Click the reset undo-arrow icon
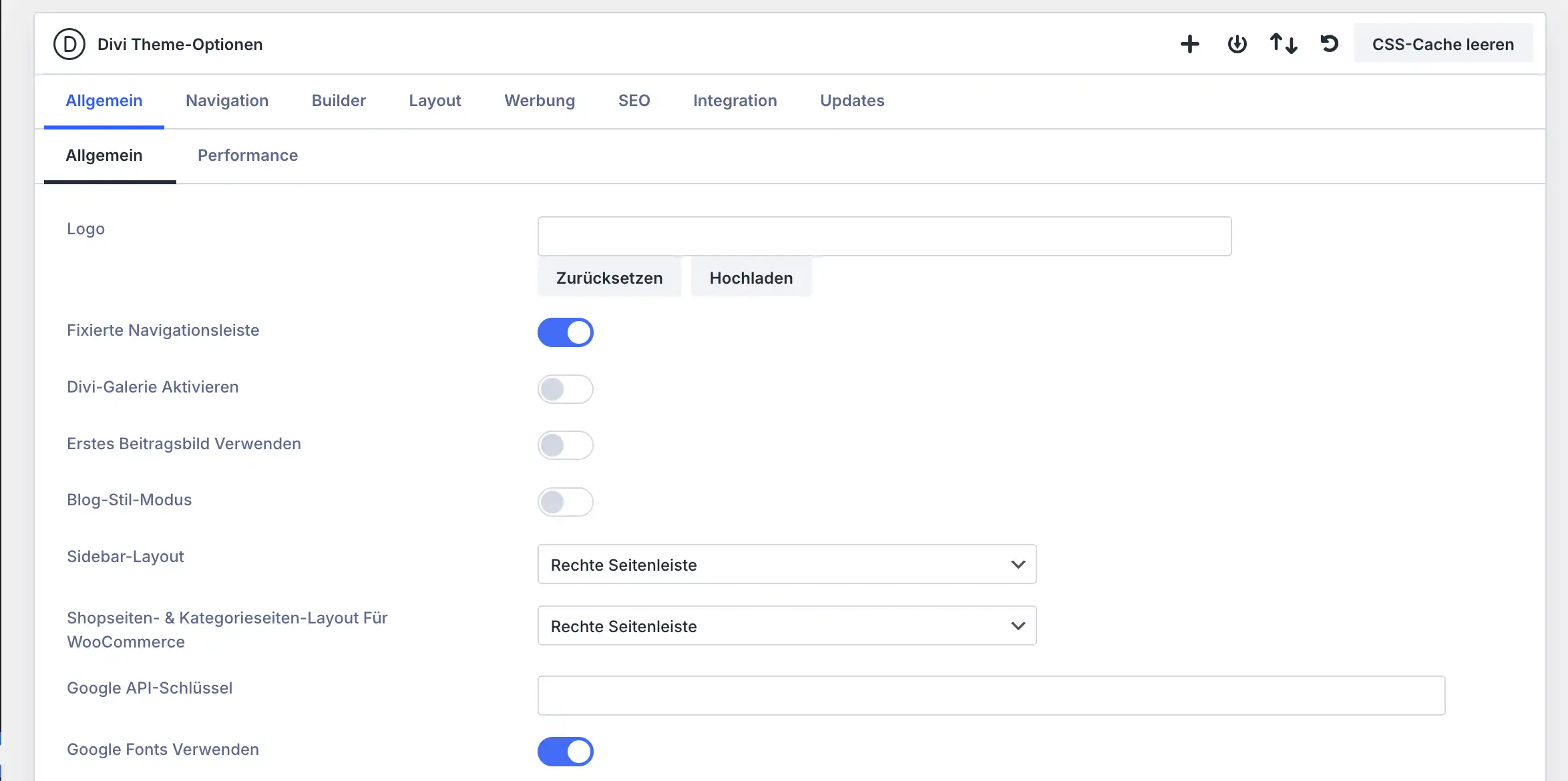1568x781 pixels. 1329,44
